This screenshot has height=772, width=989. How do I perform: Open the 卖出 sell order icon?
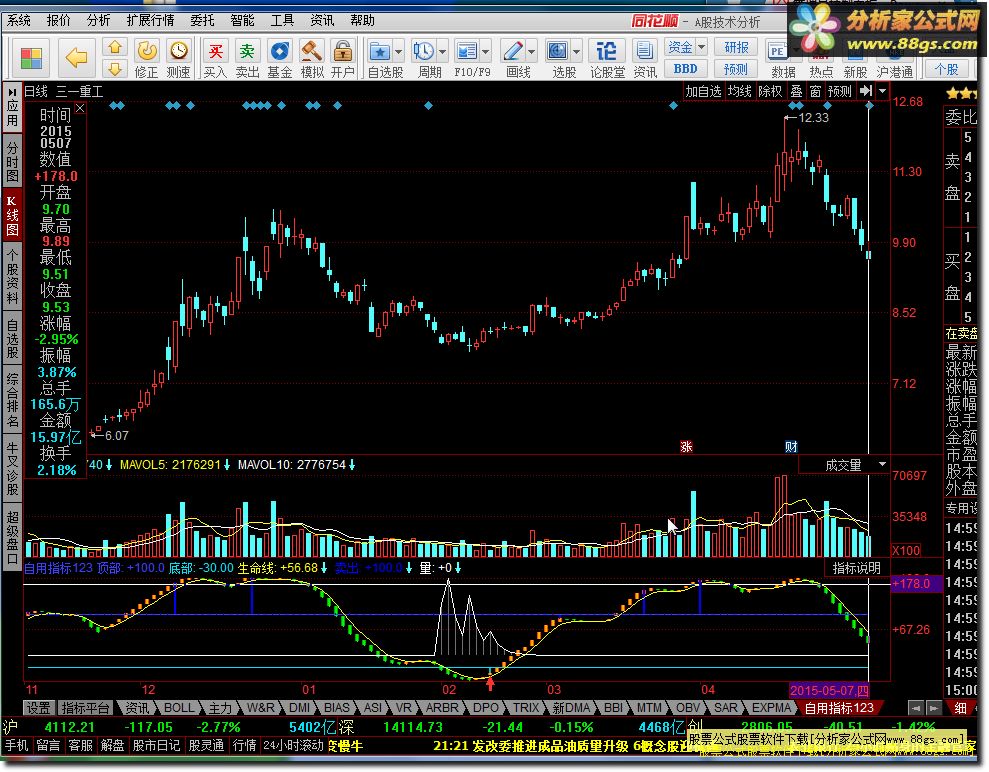(247, 59)
